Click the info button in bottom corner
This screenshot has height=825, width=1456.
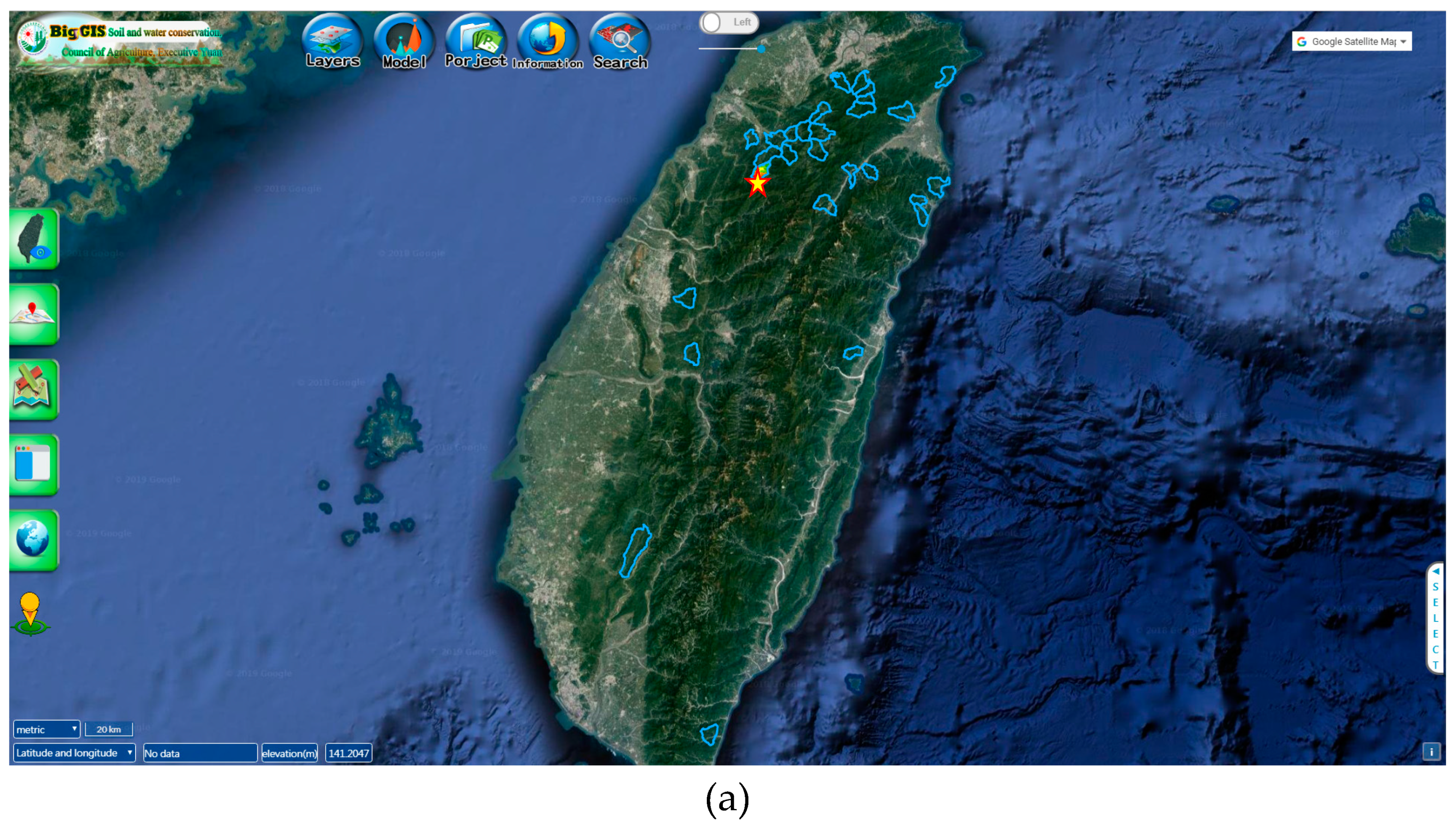click(1431, 751)
